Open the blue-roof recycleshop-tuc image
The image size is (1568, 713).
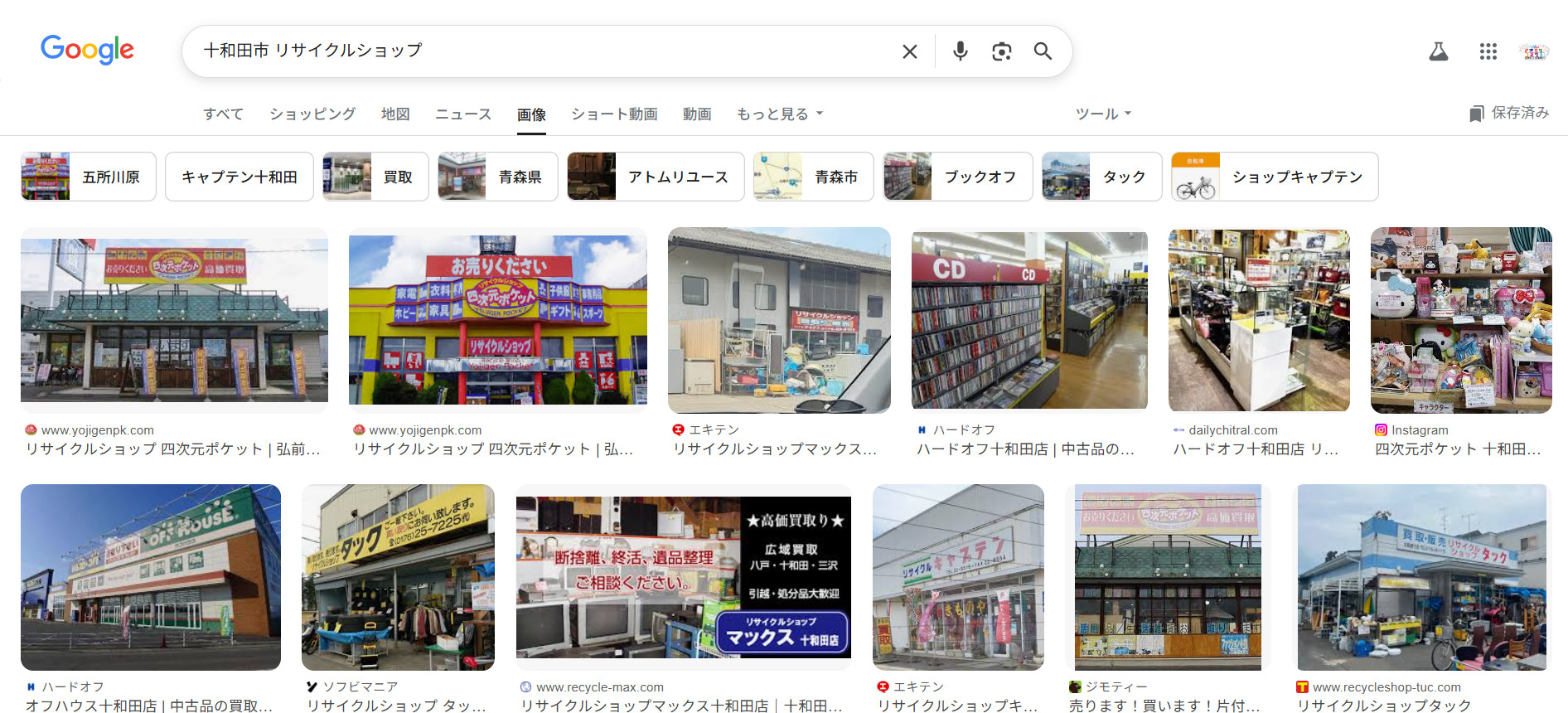pos(1421,577)
